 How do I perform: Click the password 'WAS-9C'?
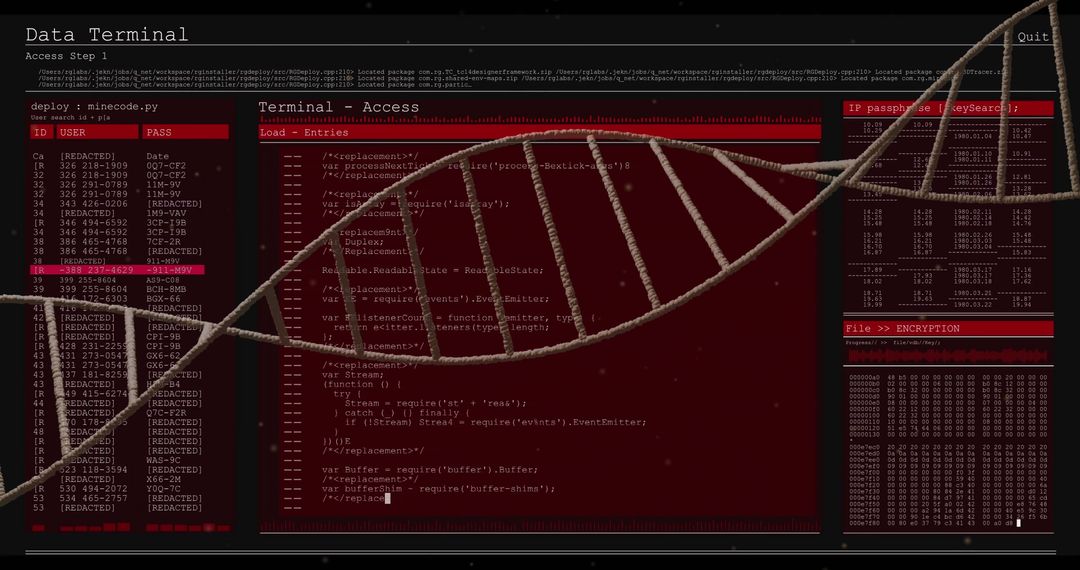163,461
